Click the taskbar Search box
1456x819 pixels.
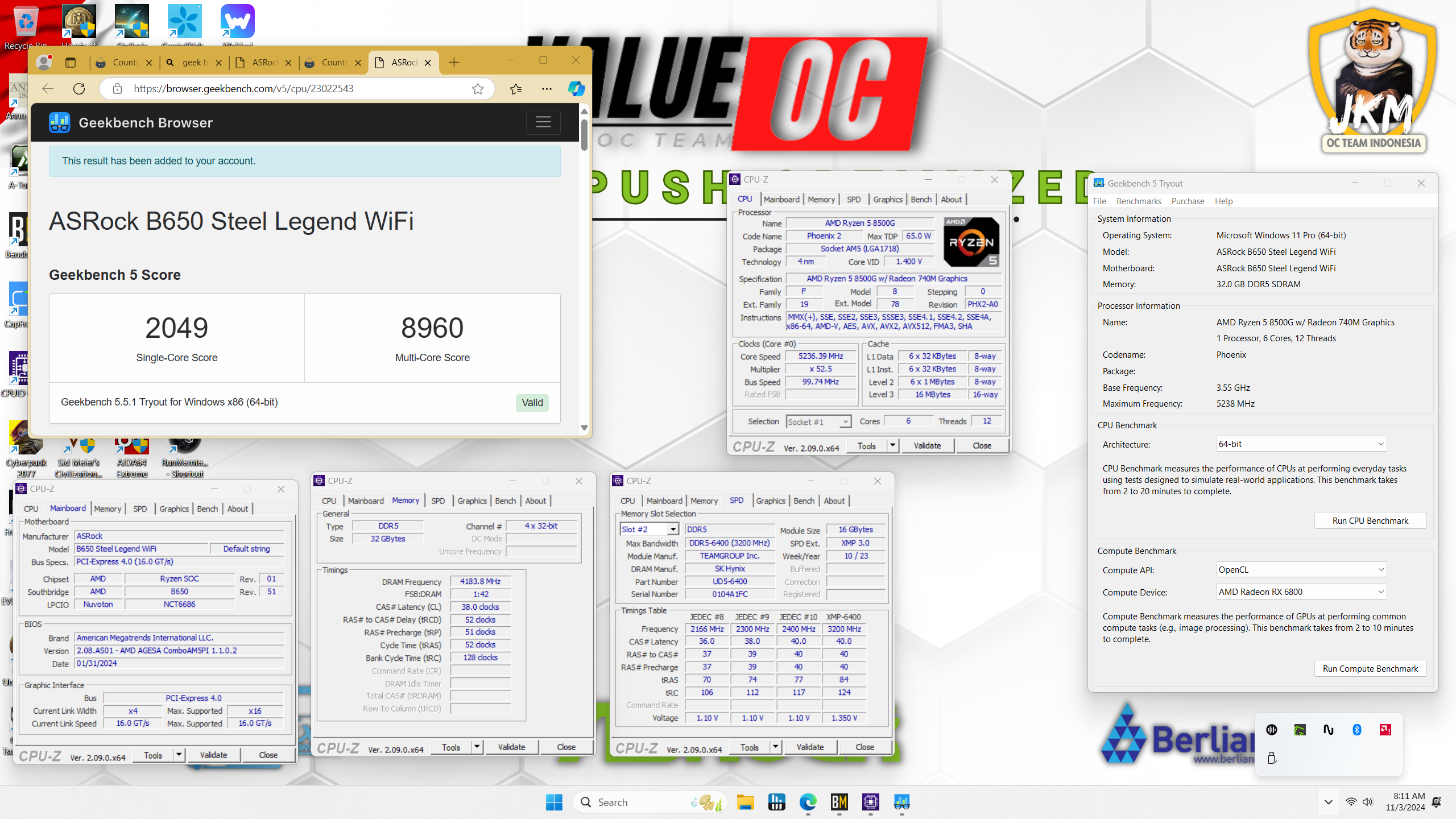pos(650,802)
